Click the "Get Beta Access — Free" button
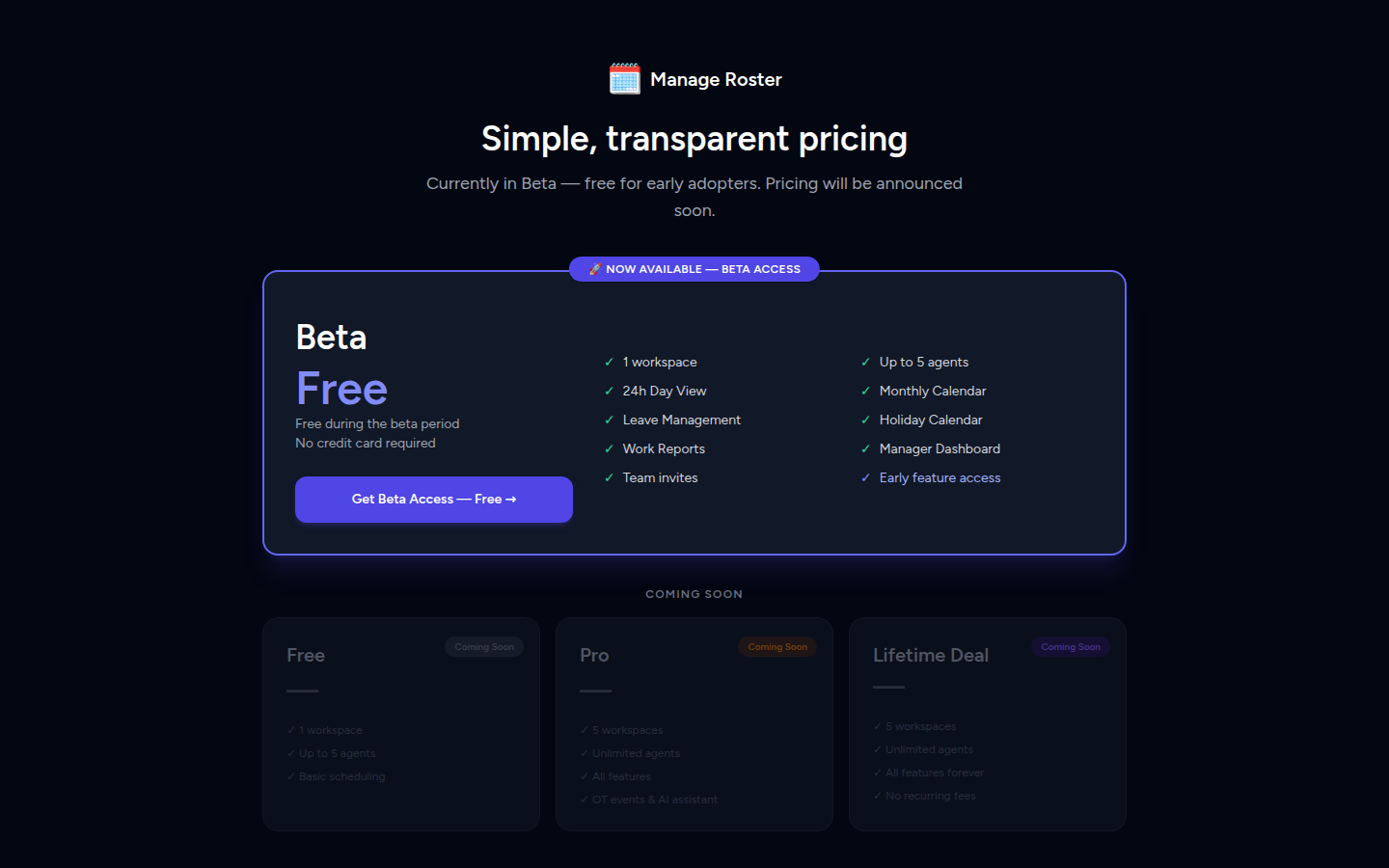1389x868 pixels. coord(433,499)
